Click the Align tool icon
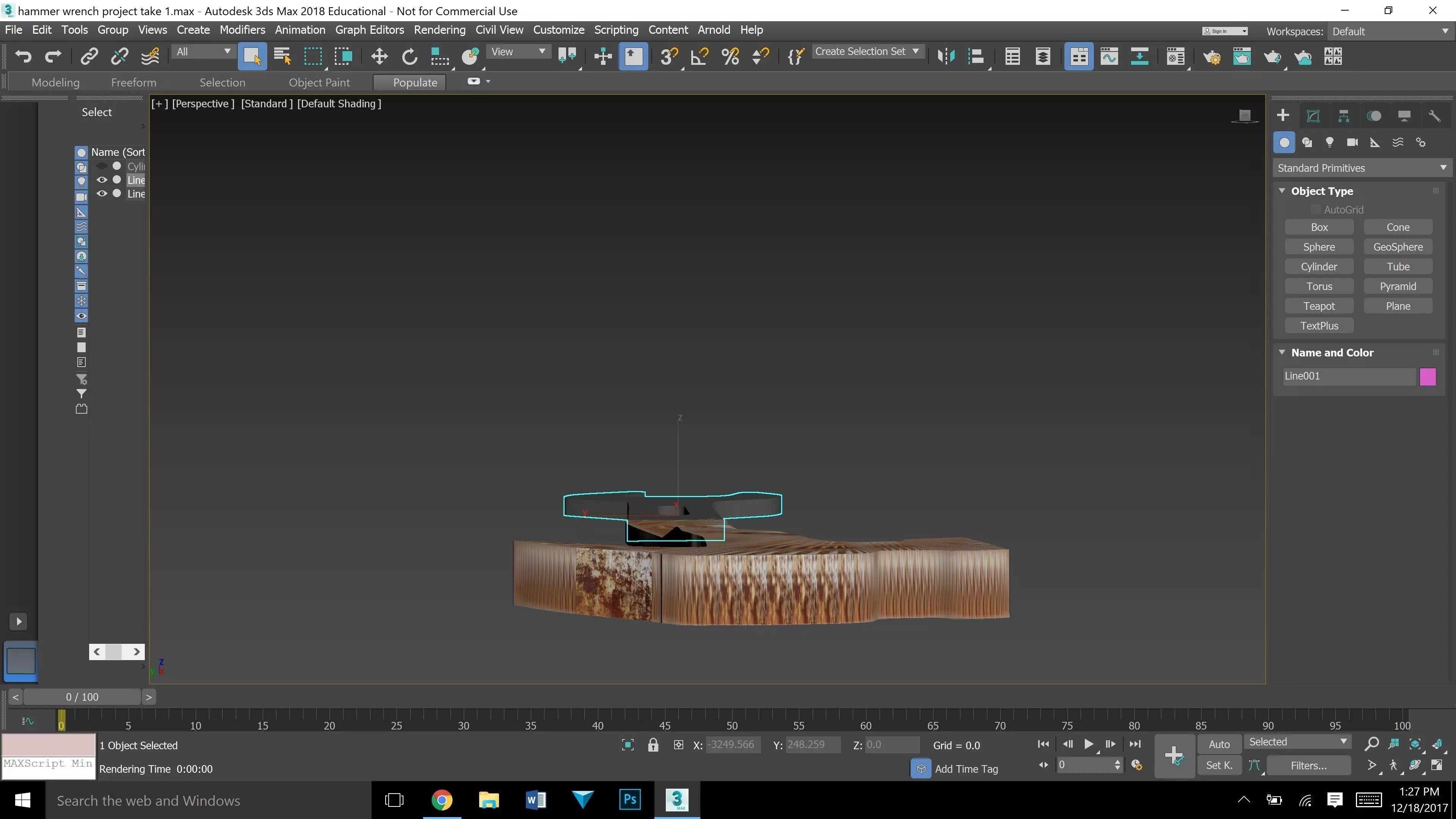1456x819 pixels. pos(976,56)
